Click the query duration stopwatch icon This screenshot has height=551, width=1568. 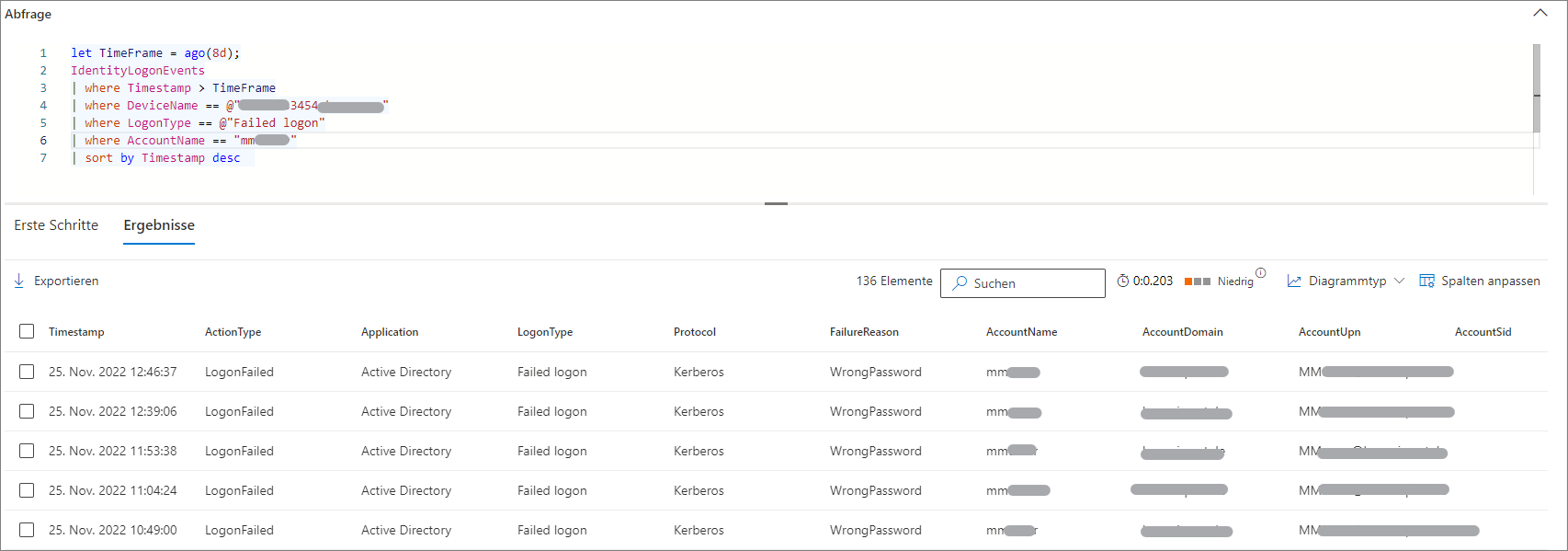point(1122,281)
